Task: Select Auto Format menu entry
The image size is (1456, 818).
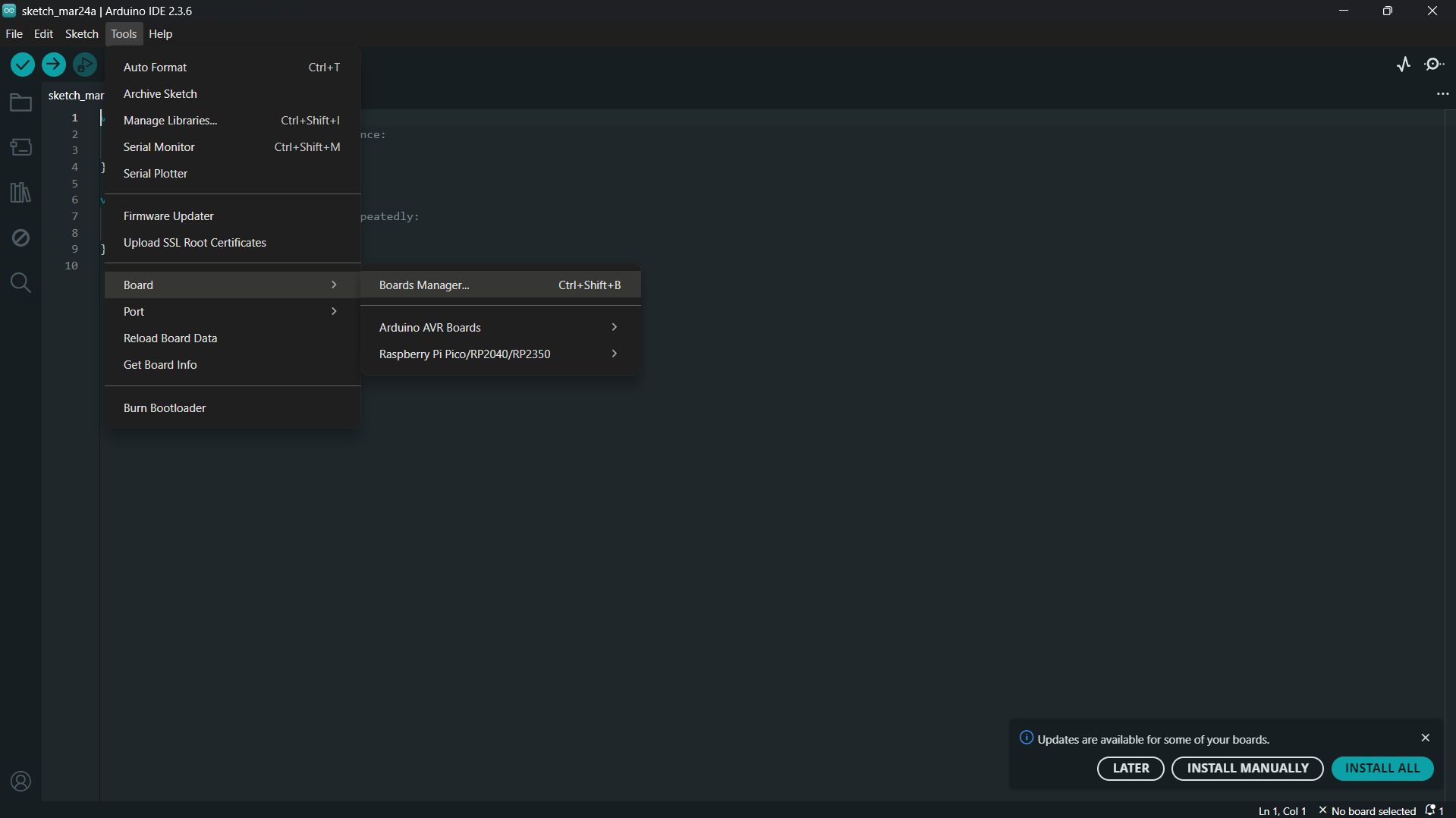Action: (232, 68)
